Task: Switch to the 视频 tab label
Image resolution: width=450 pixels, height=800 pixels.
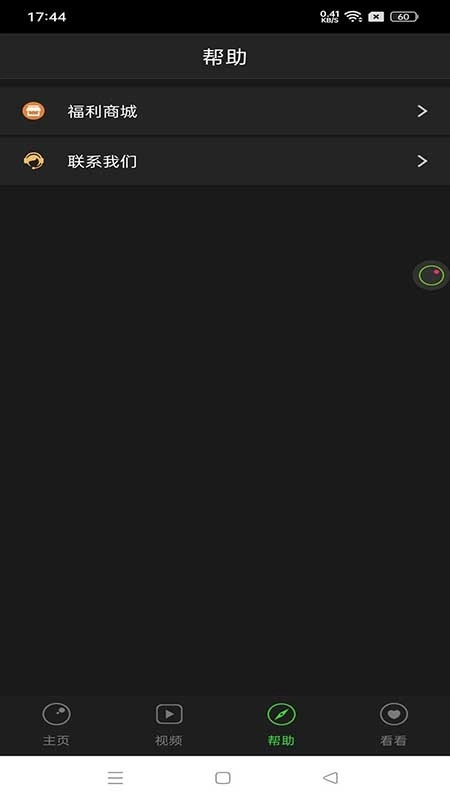Action: pyautogui.click(x=169, y=740)
